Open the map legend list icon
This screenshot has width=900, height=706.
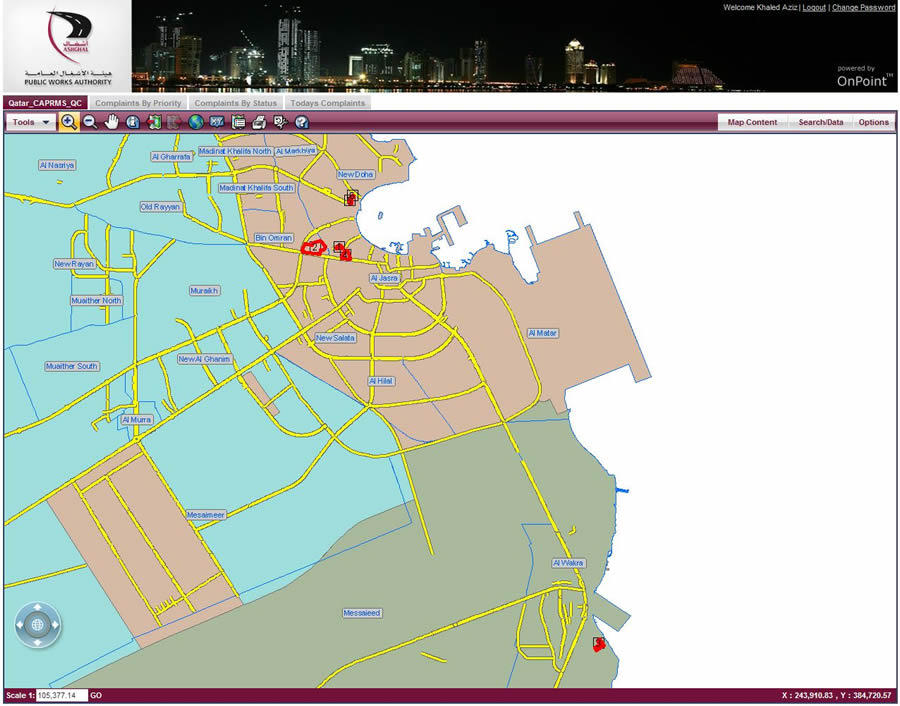(238, 122)
